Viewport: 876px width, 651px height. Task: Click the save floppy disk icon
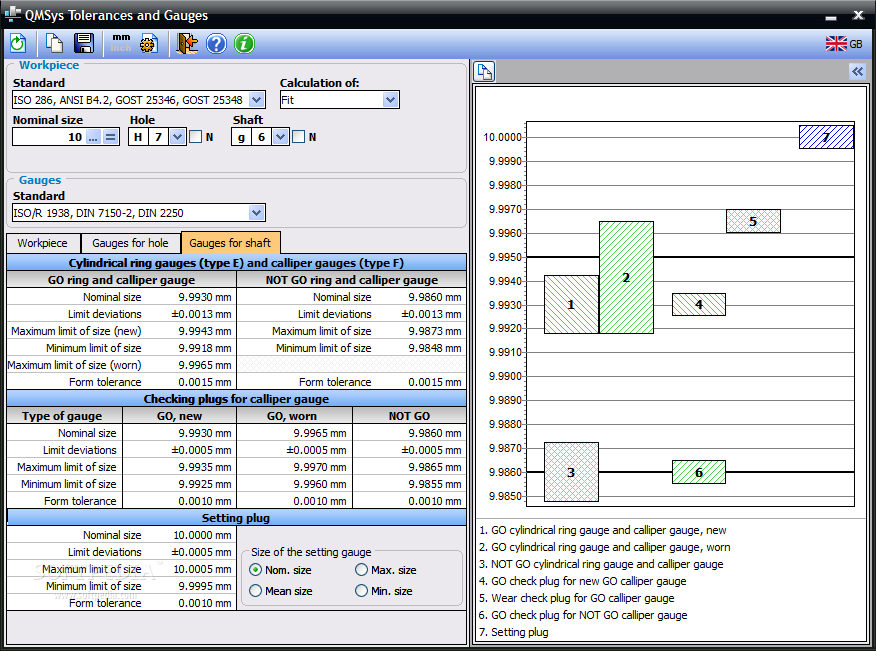(x=84, y=44)
